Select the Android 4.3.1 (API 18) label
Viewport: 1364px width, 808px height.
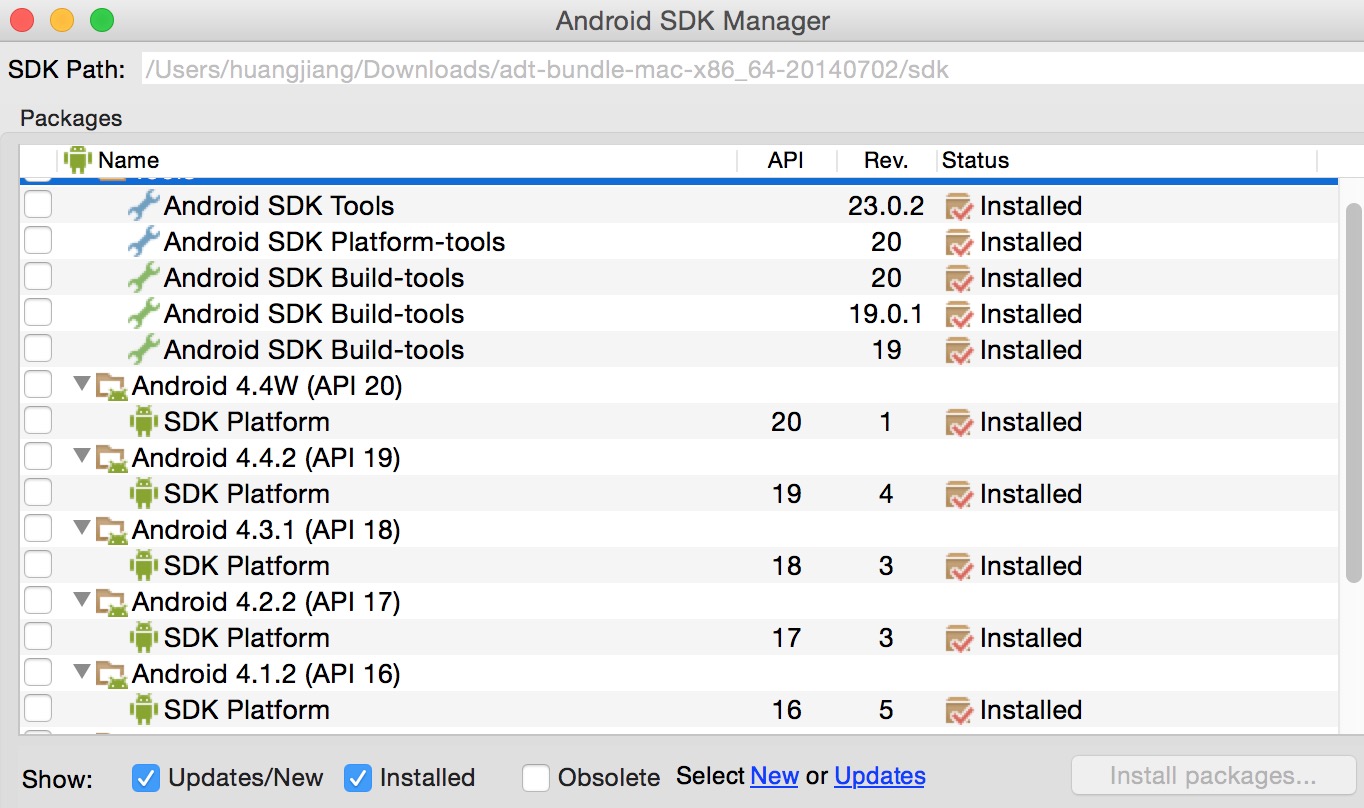tap(266, 530)
